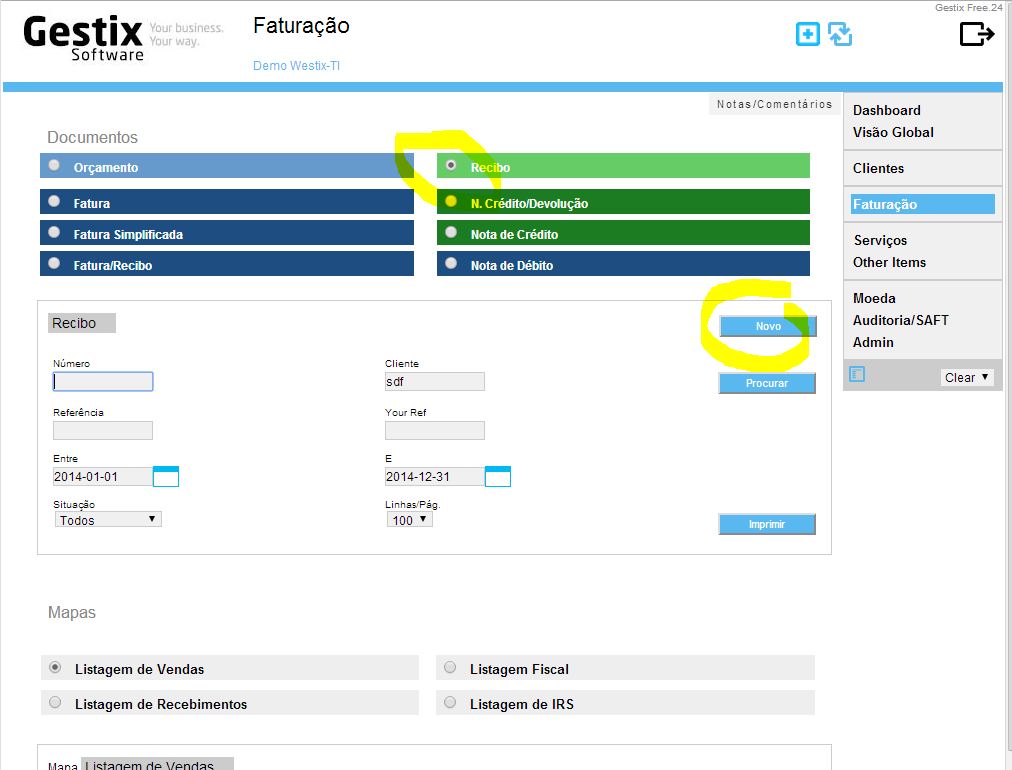Choose Listagem de Vendas radio

56,667
